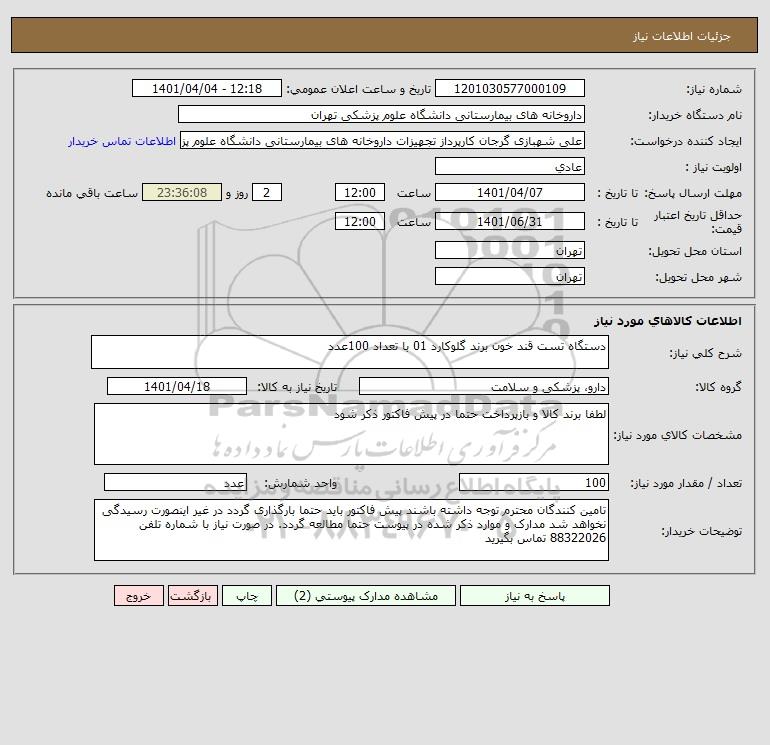
Task: Click remaining days field showing 2
Action: click(x=267, y=193)
